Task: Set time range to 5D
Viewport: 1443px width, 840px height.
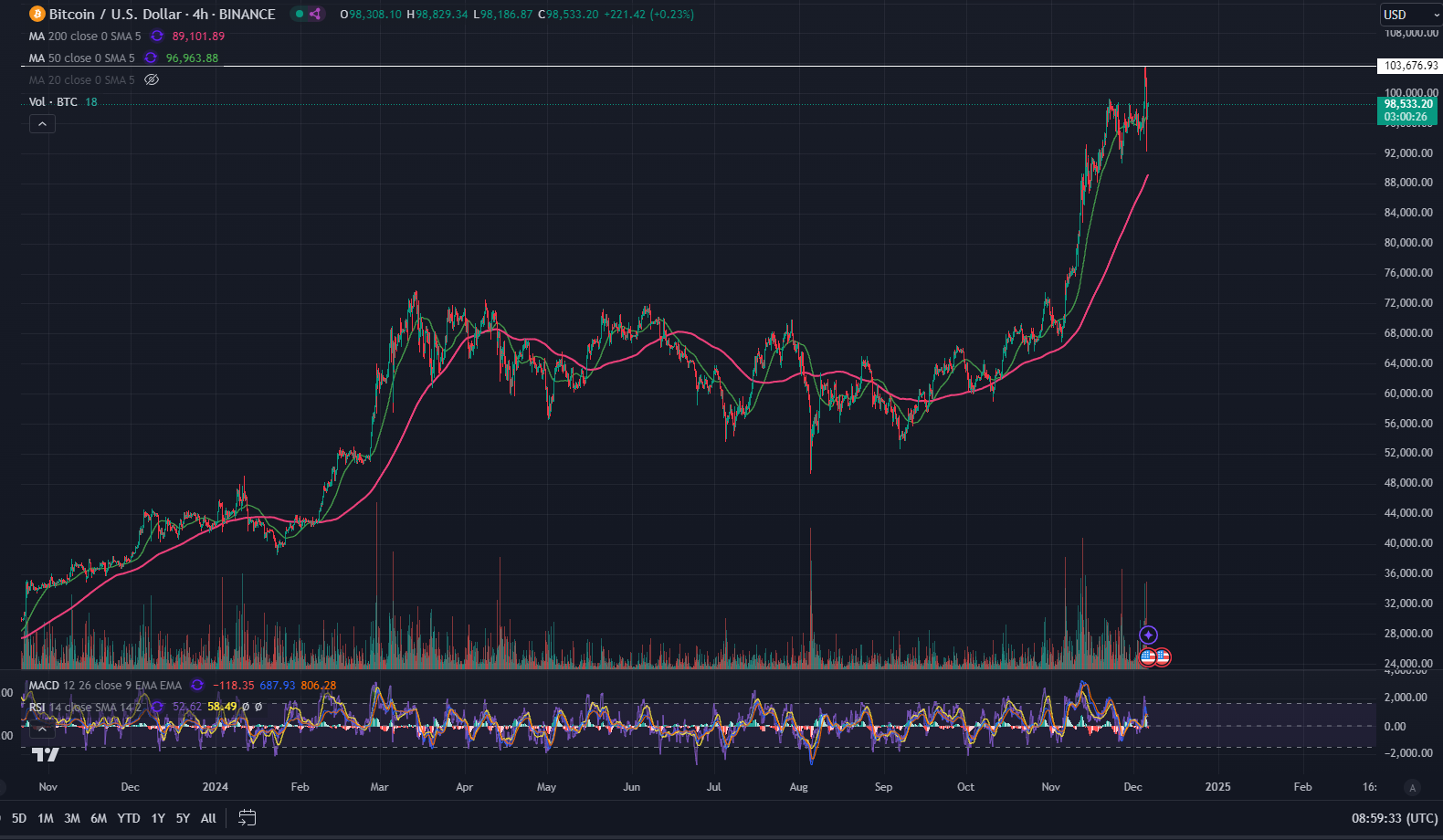Action: tap(18, 818)
